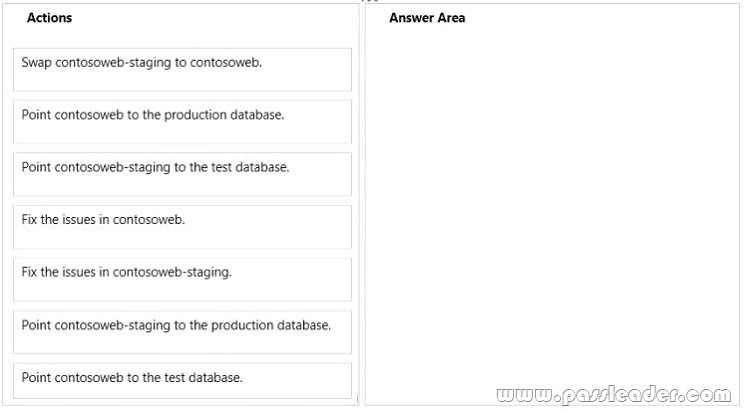Click 'test database' text in last action box
Viewport: 744px width, 411px height.
tap(203, 378)
